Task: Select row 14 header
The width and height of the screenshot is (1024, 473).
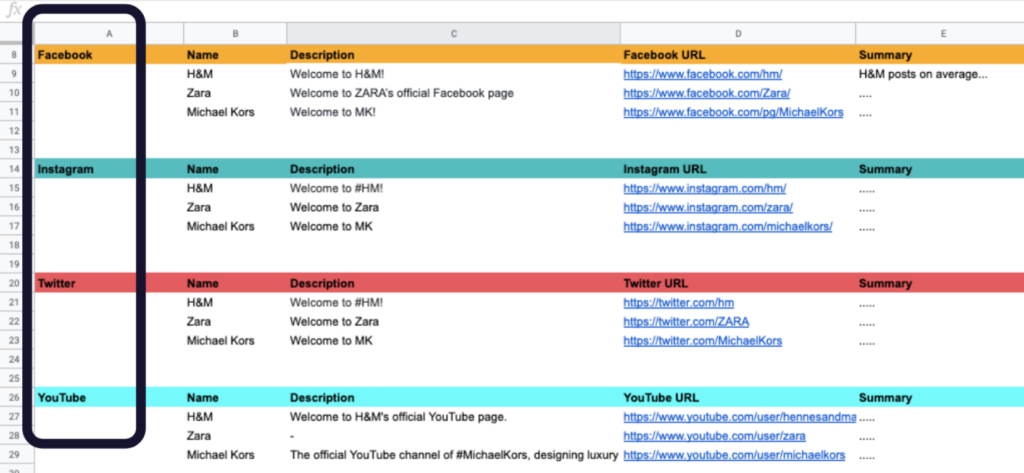Action: pos(14,169)
